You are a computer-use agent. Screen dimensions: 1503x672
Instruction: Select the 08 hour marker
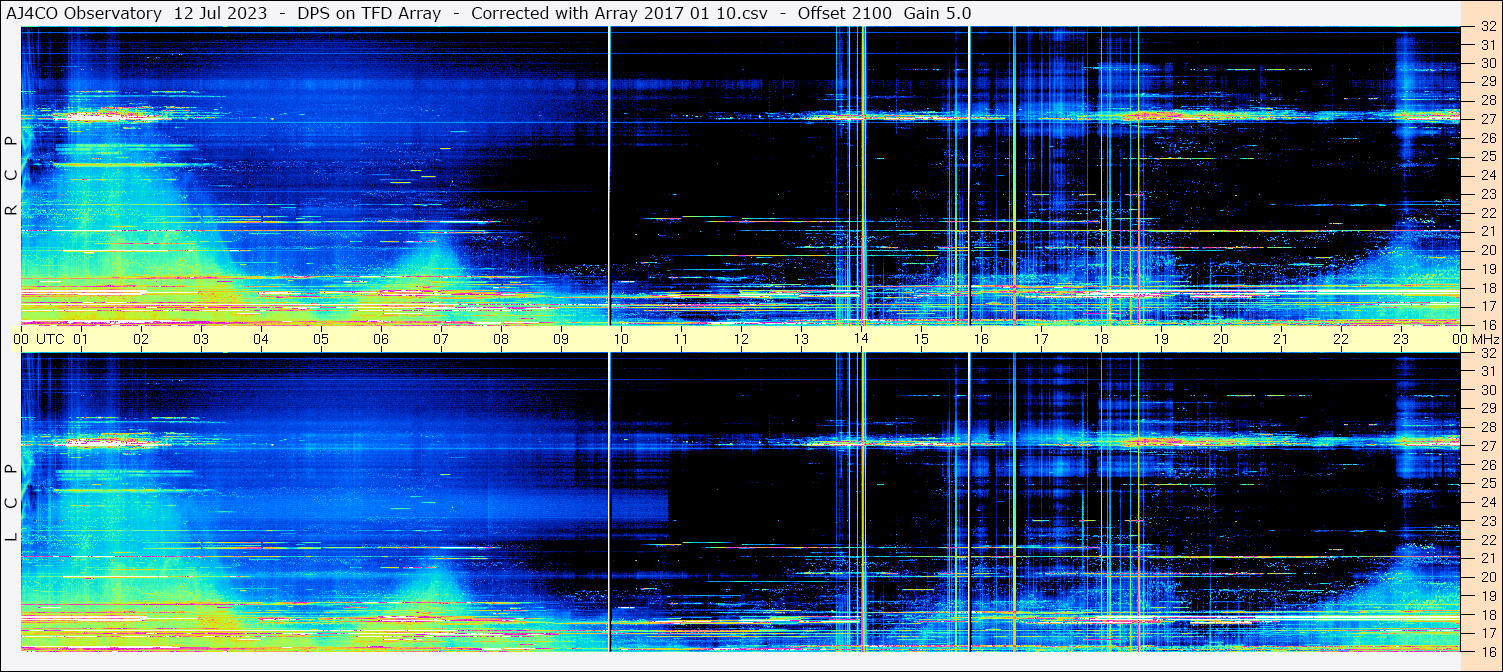pos(501,339)
